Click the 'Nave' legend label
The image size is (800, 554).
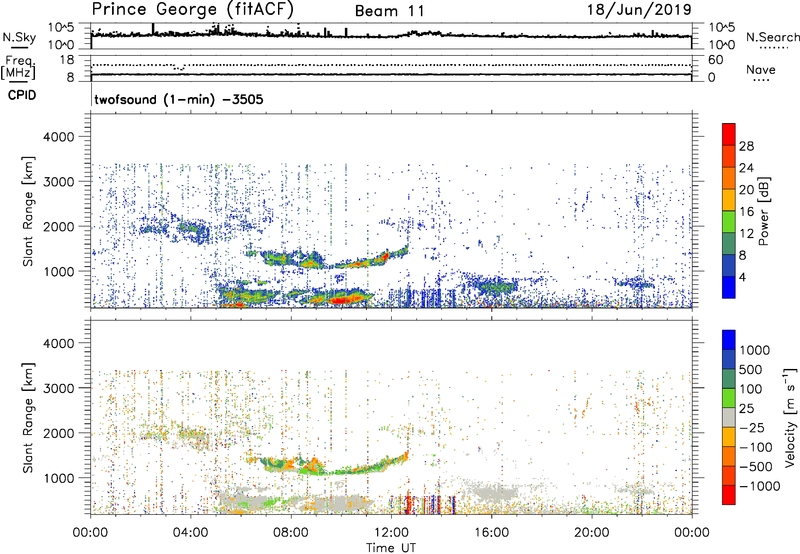click(x=761, y=69)
